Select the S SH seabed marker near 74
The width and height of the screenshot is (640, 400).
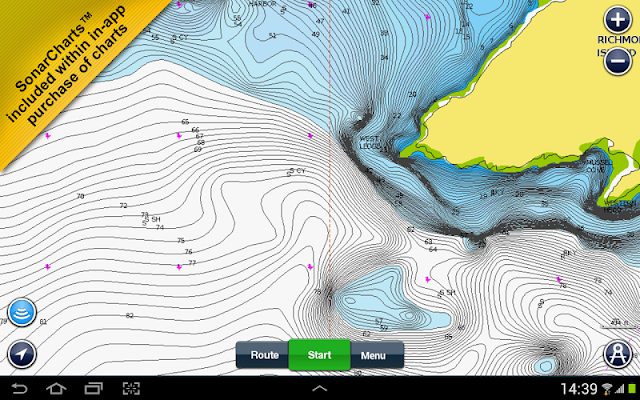coord(151,220)
